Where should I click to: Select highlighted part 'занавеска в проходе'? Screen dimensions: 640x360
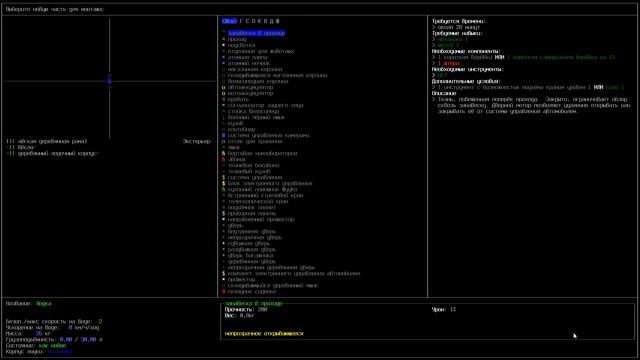click(x=256, y=33)
